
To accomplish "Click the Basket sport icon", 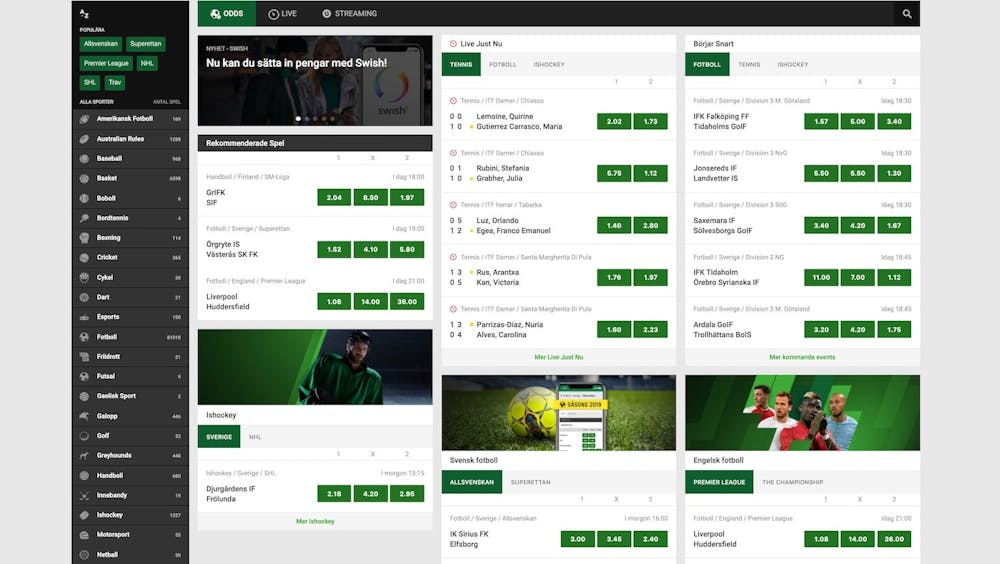I will point(84,178).
